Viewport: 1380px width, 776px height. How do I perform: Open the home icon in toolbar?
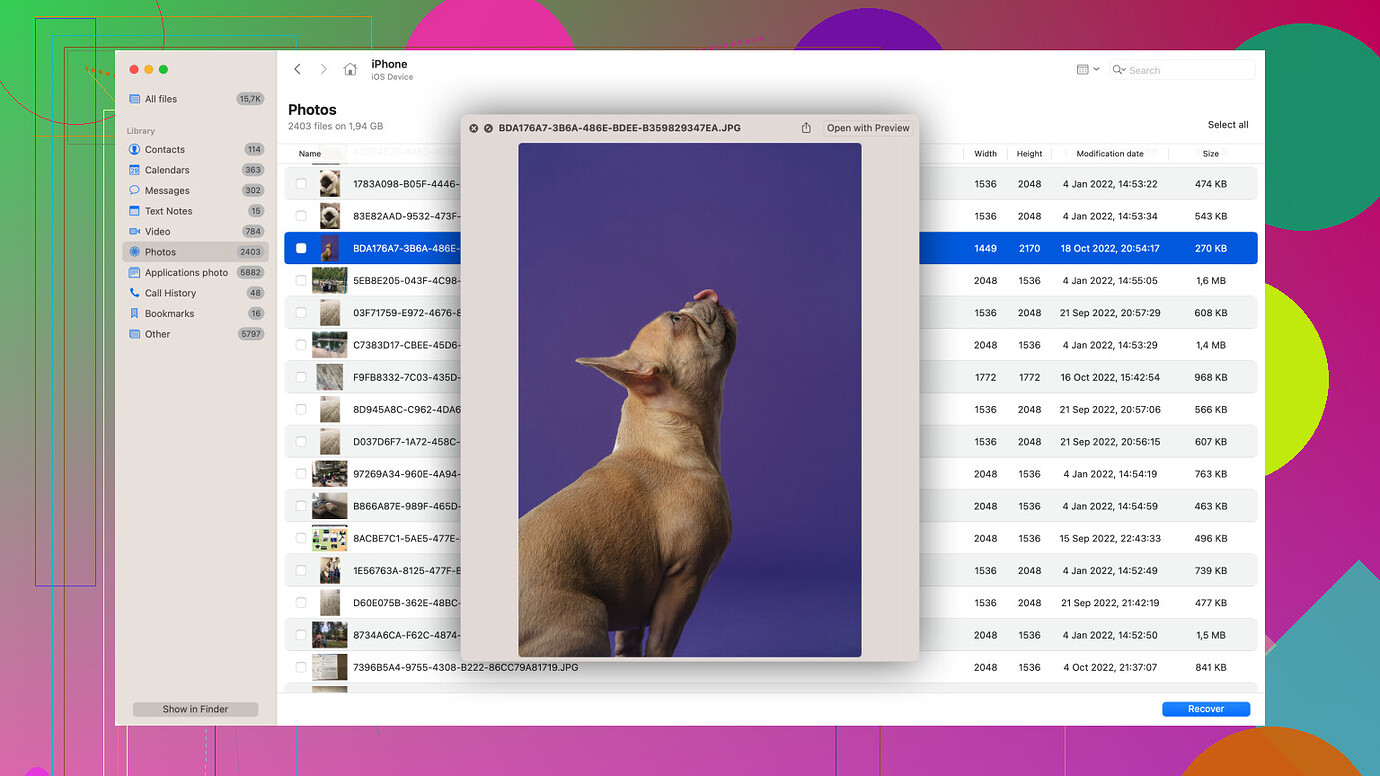[350, 69]
